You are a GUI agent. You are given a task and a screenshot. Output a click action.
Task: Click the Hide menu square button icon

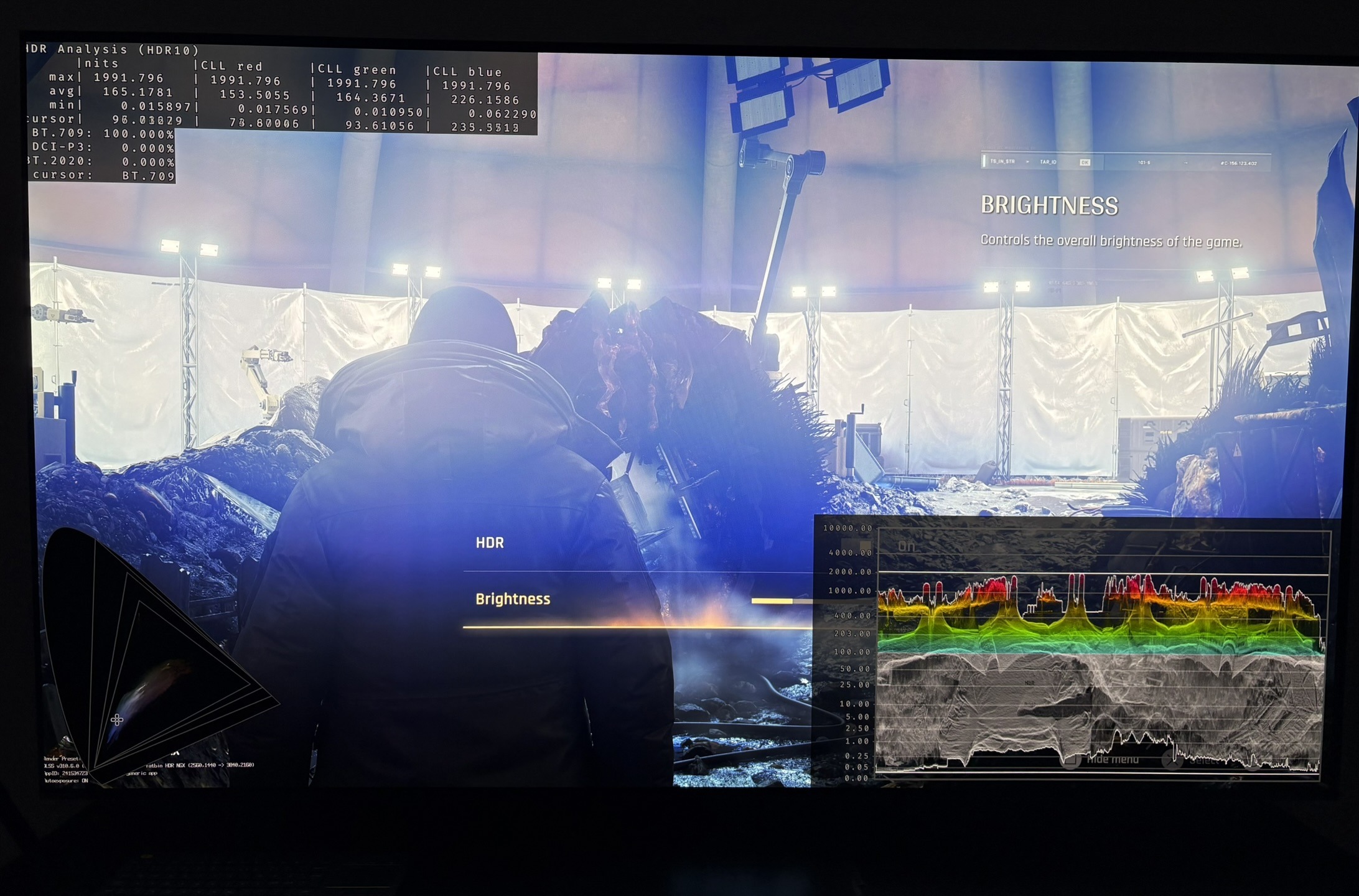point(1070,760)
